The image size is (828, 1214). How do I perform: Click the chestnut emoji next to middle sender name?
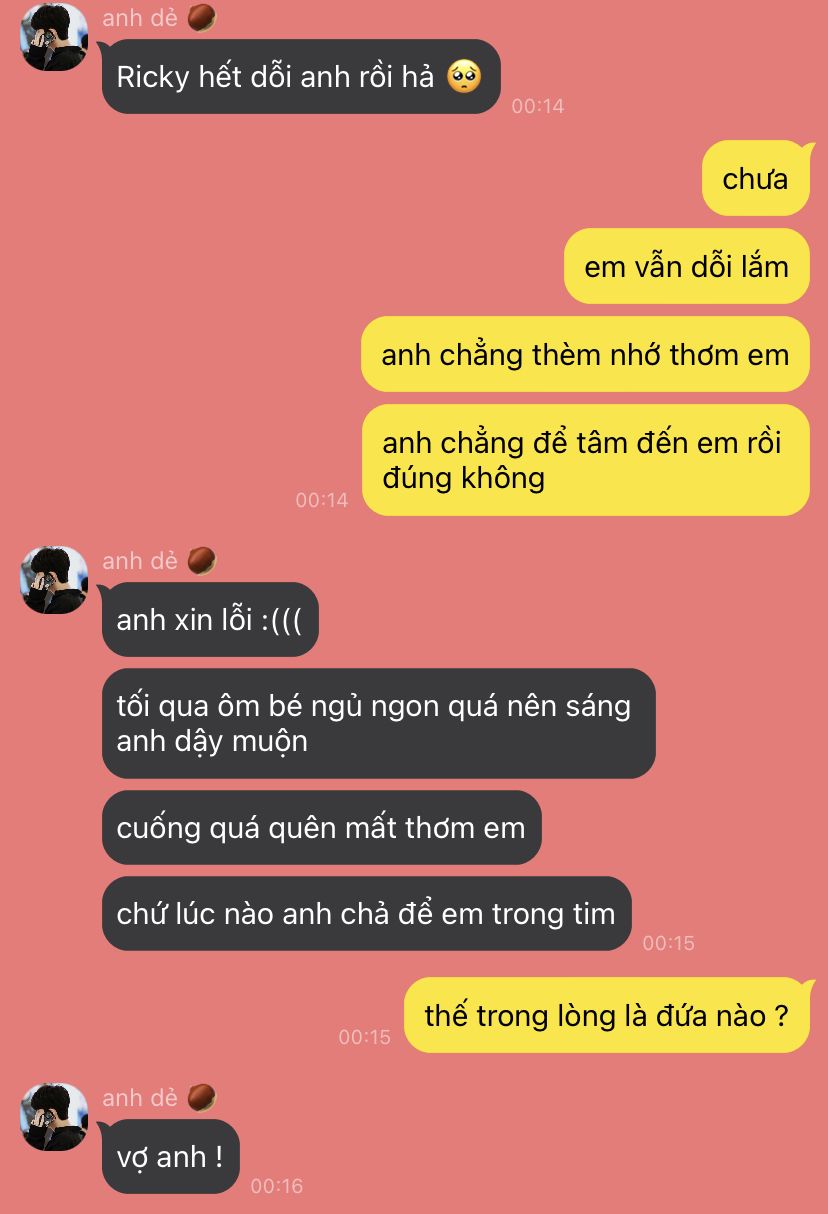202,561
